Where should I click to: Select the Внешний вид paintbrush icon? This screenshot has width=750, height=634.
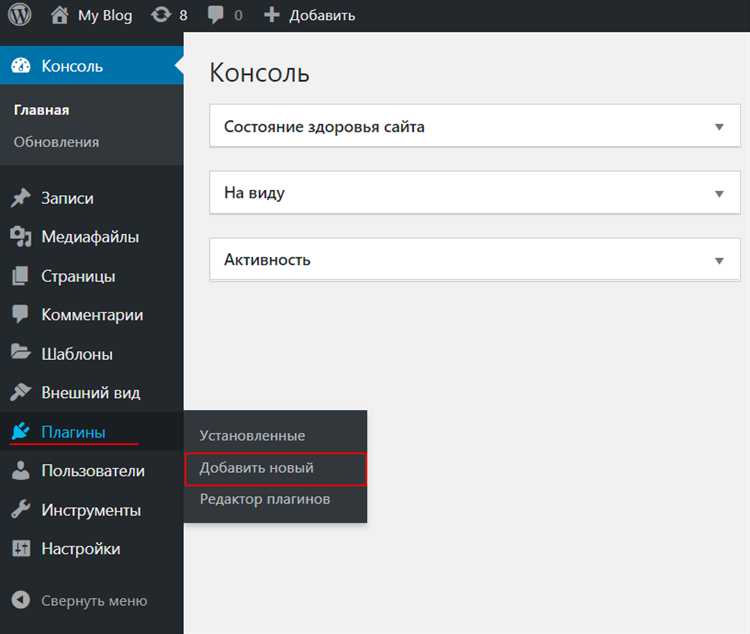click(x=21, y=393)
